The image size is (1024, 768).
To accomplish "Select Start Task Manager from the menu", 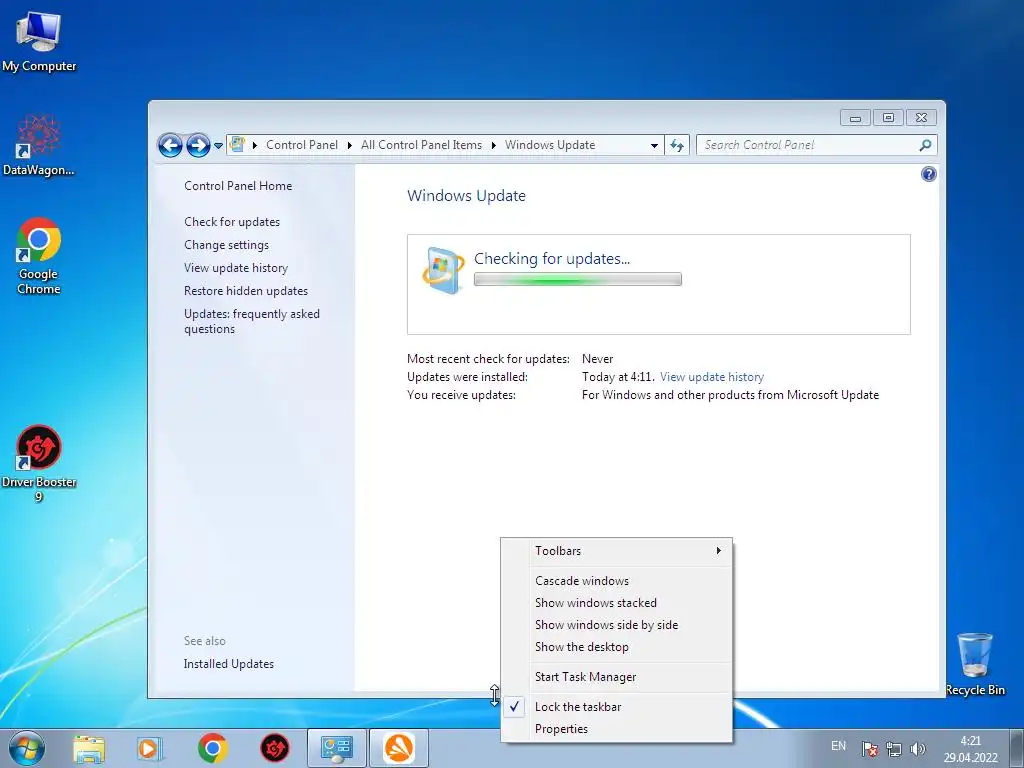I will pos(616,677).
